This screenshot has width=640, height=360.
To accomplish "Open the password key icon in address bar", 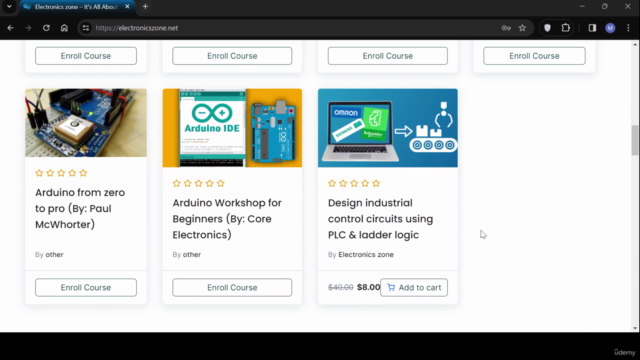I will pos(506,28).
